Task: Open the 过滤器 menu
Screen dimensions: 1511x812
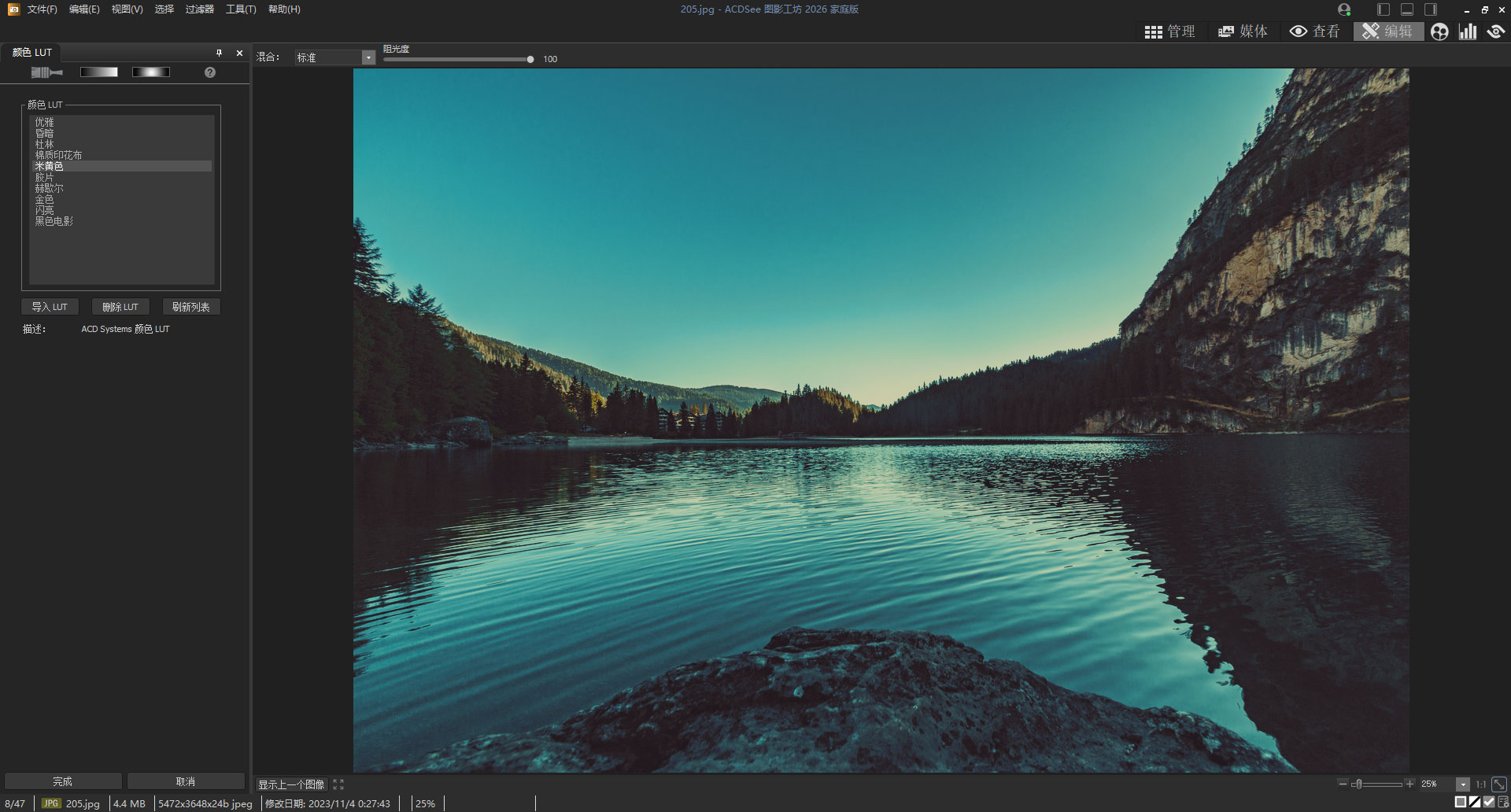Action: coord(199,9)
